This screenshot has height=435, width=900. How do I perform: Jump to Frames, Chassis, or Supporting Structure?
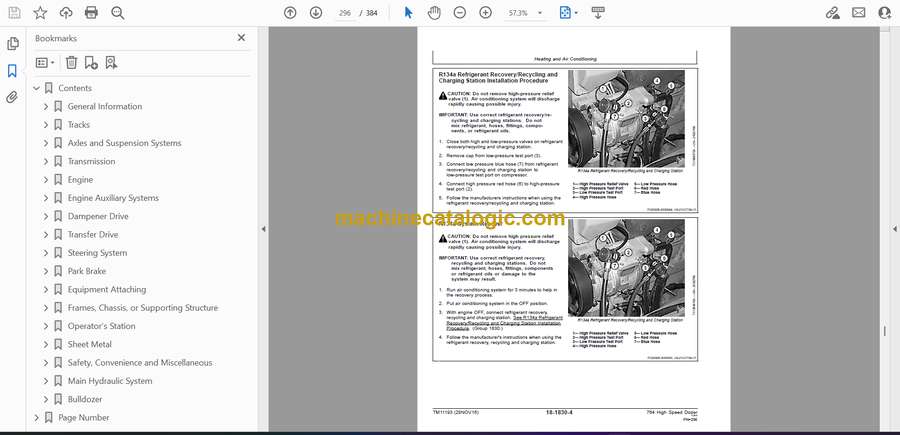coord(143,308)
